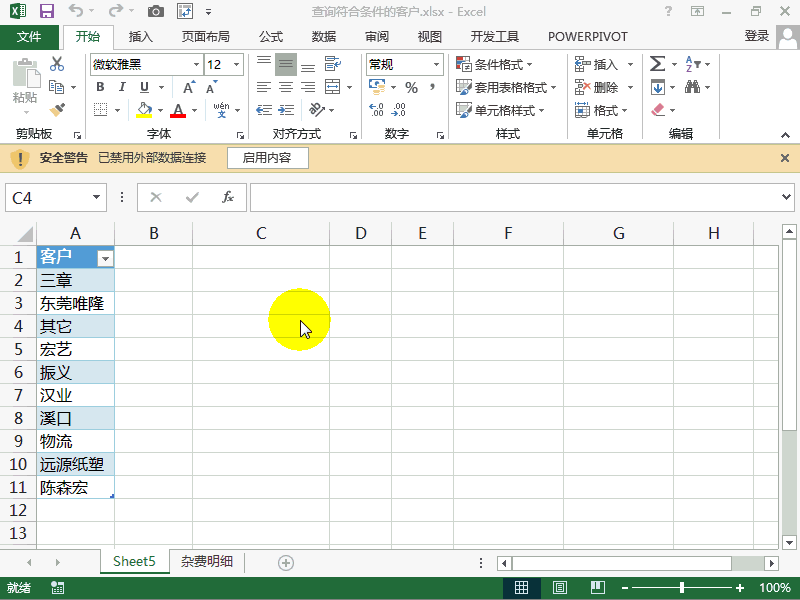This screenshot has width=800, height=600.
Task: Decrease font size with the small A
Action: (x=211, y=87)
